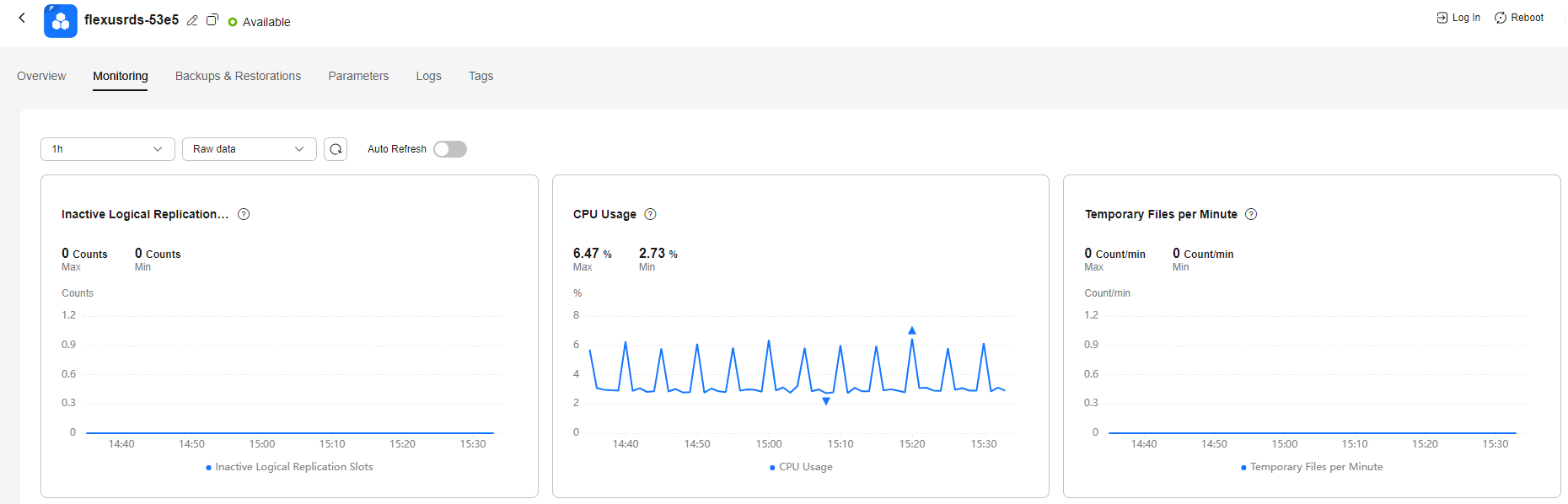Open help for Inactive Logical Replication
The image size is (1568, 504).
pos(244,214)
